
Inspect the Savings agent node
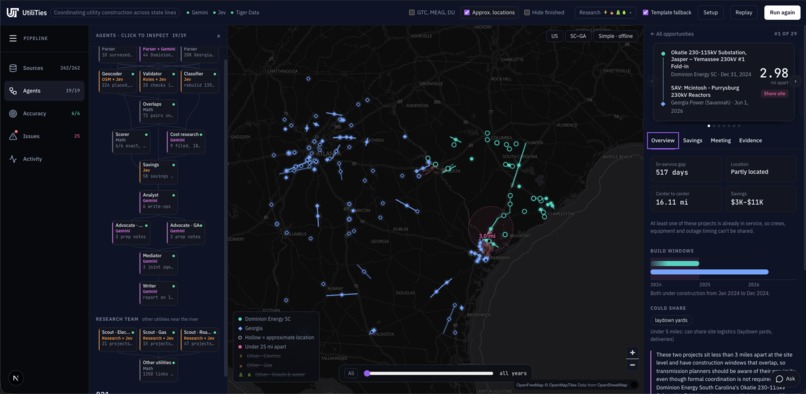tap(158, 172)
